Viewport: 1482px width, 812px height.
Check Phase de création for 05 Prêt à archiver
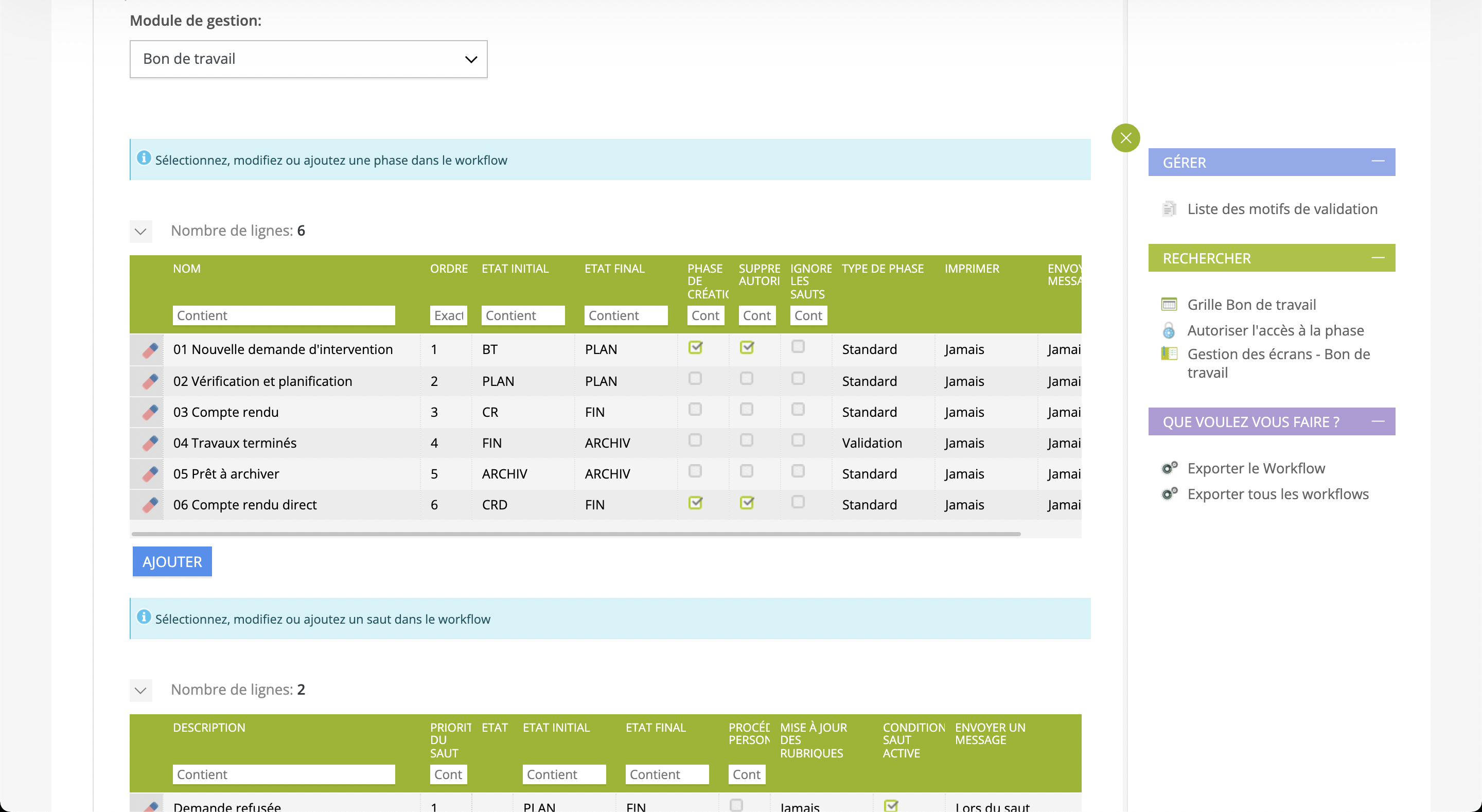[x=695, y=471]
